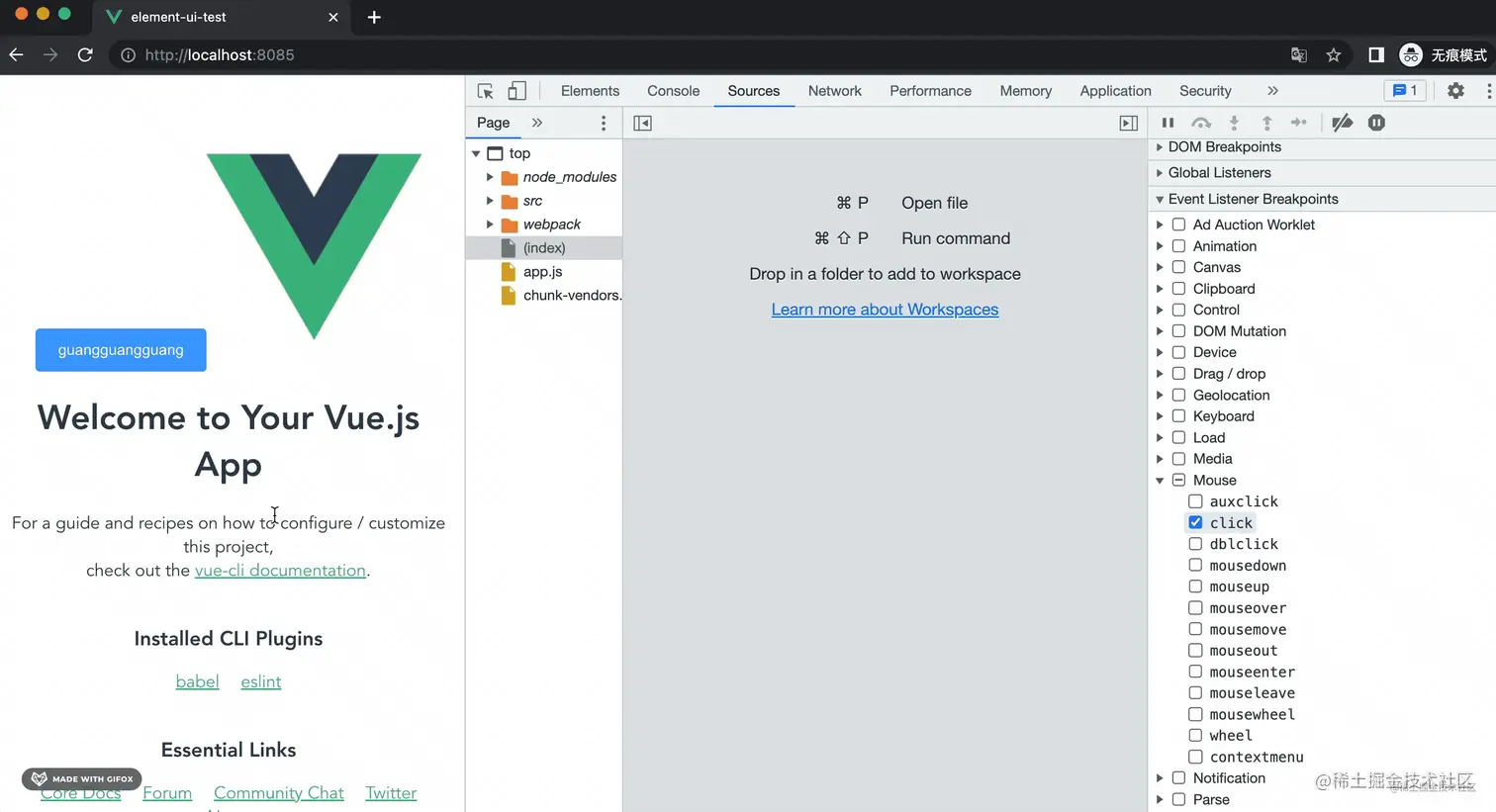Reload the browser page

point(85,54)
